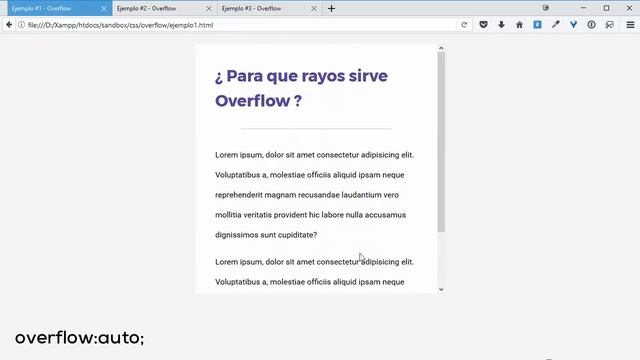Click text 'mollitia veritatis provident hic labore'
640x360 pixels.
(x=280, y=215)
